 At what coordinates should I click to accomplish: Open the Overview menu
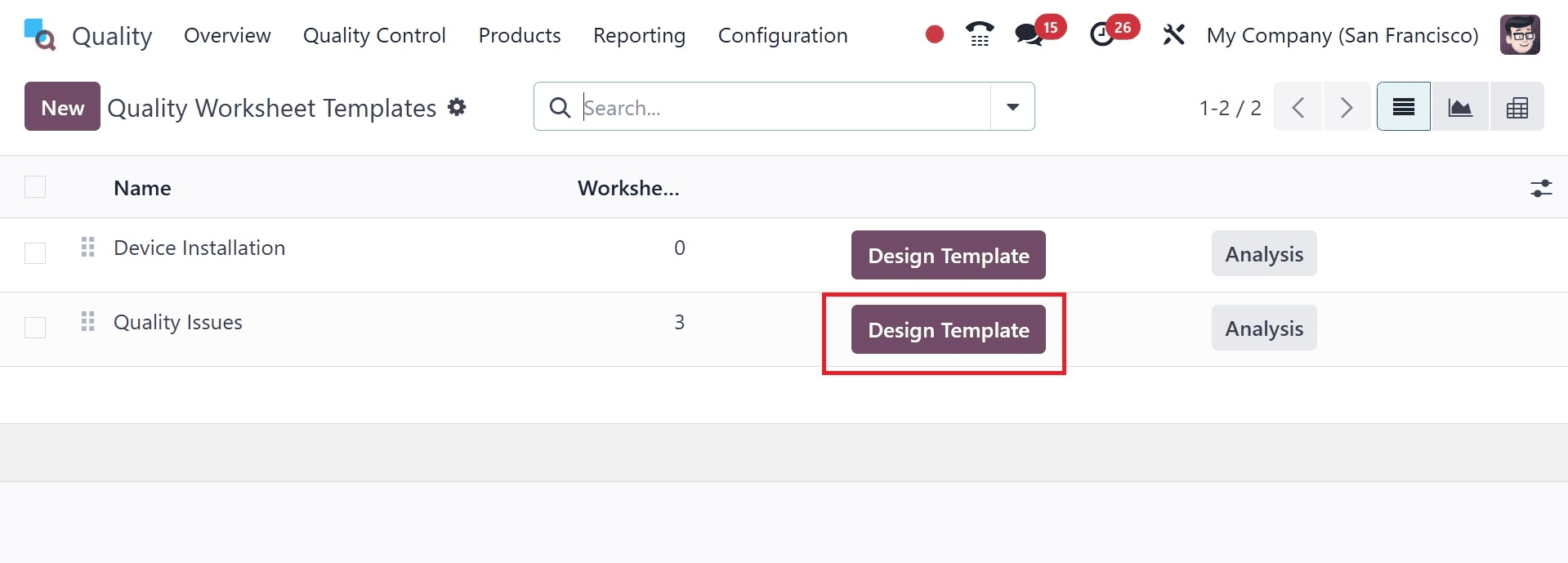coord(227,35)
